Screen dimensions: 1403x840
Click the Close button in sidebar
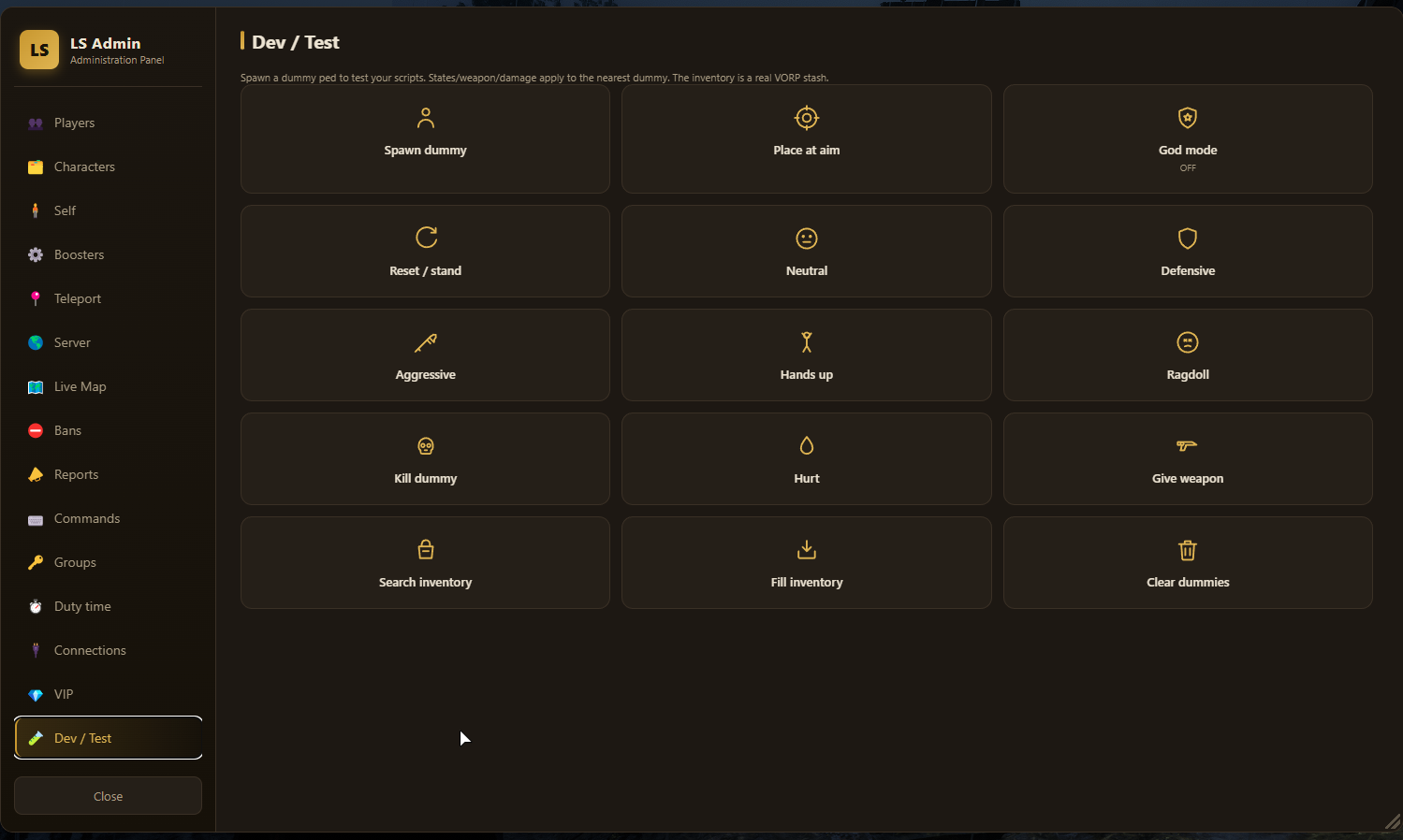(x=108, y=796)
